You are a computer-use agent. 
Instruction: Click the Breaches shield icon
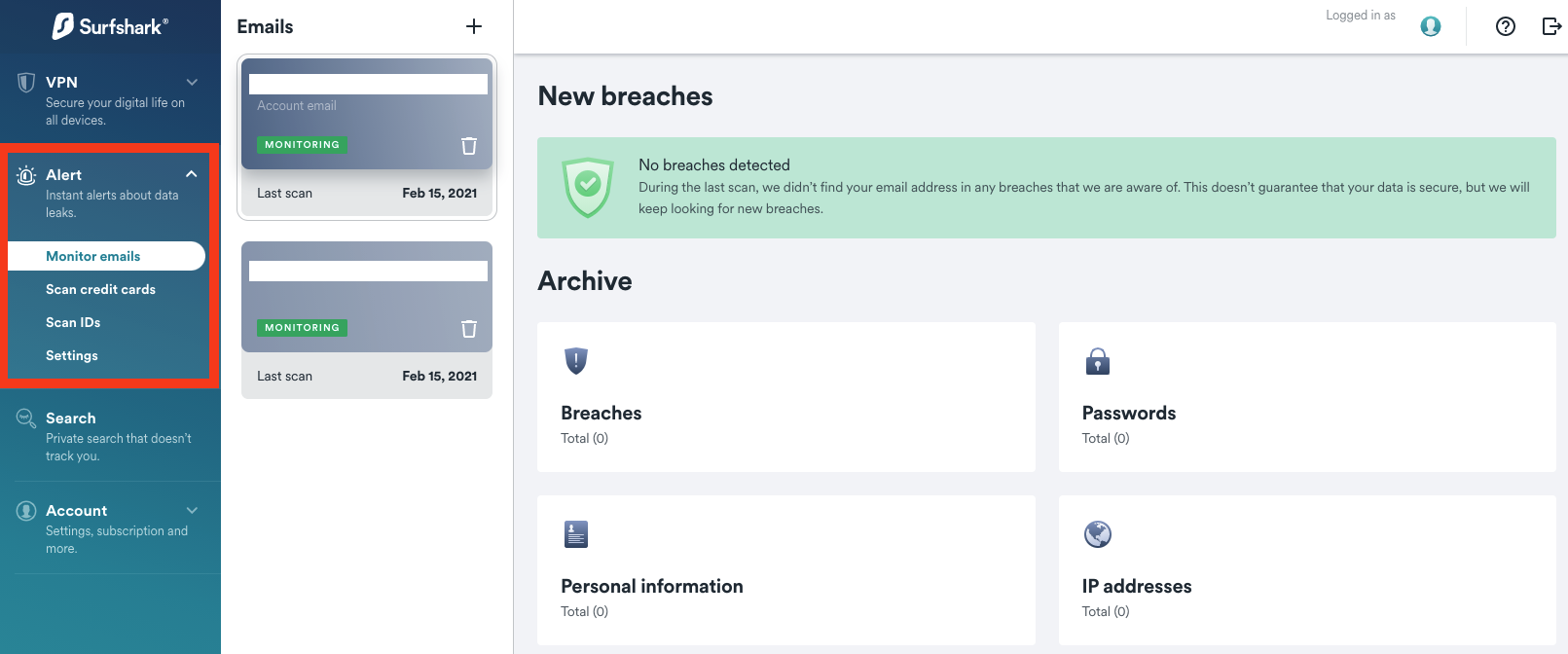click(x=576, y=361)
